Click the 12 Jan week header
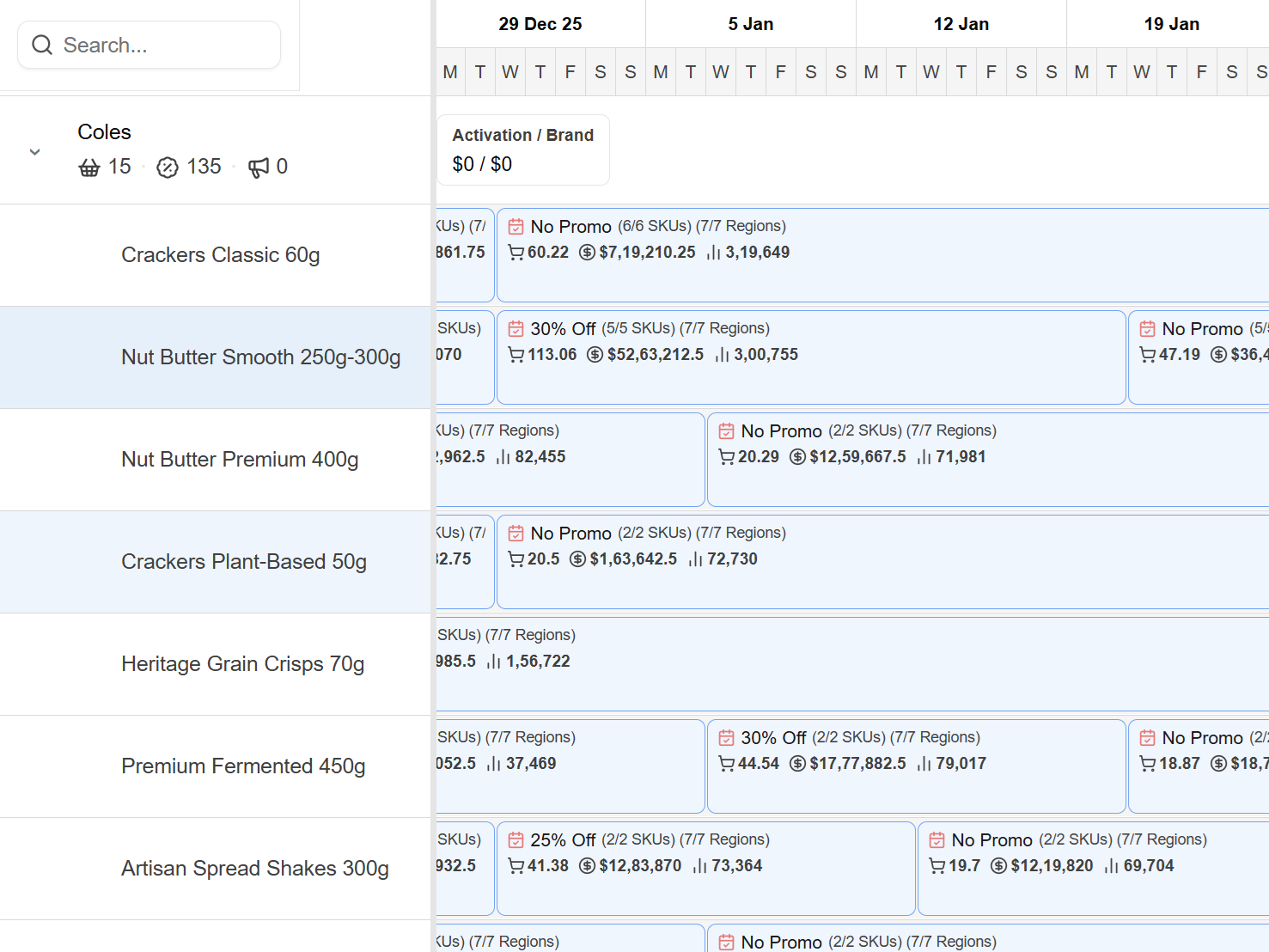The image size is (1269, 952). (x=961, y=24)
